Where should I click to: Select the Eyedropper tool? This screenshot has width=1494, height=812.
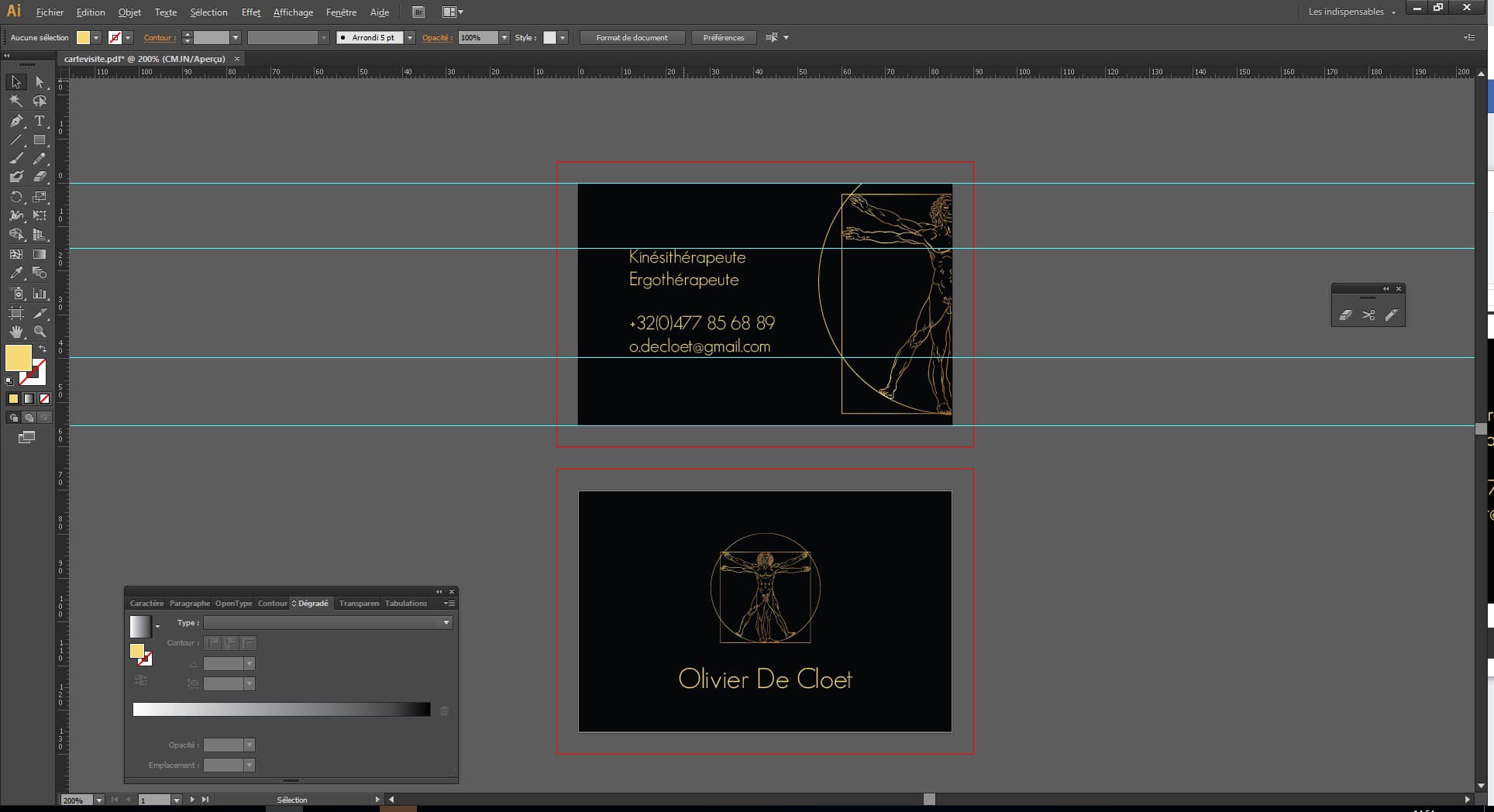coord(16,274)
